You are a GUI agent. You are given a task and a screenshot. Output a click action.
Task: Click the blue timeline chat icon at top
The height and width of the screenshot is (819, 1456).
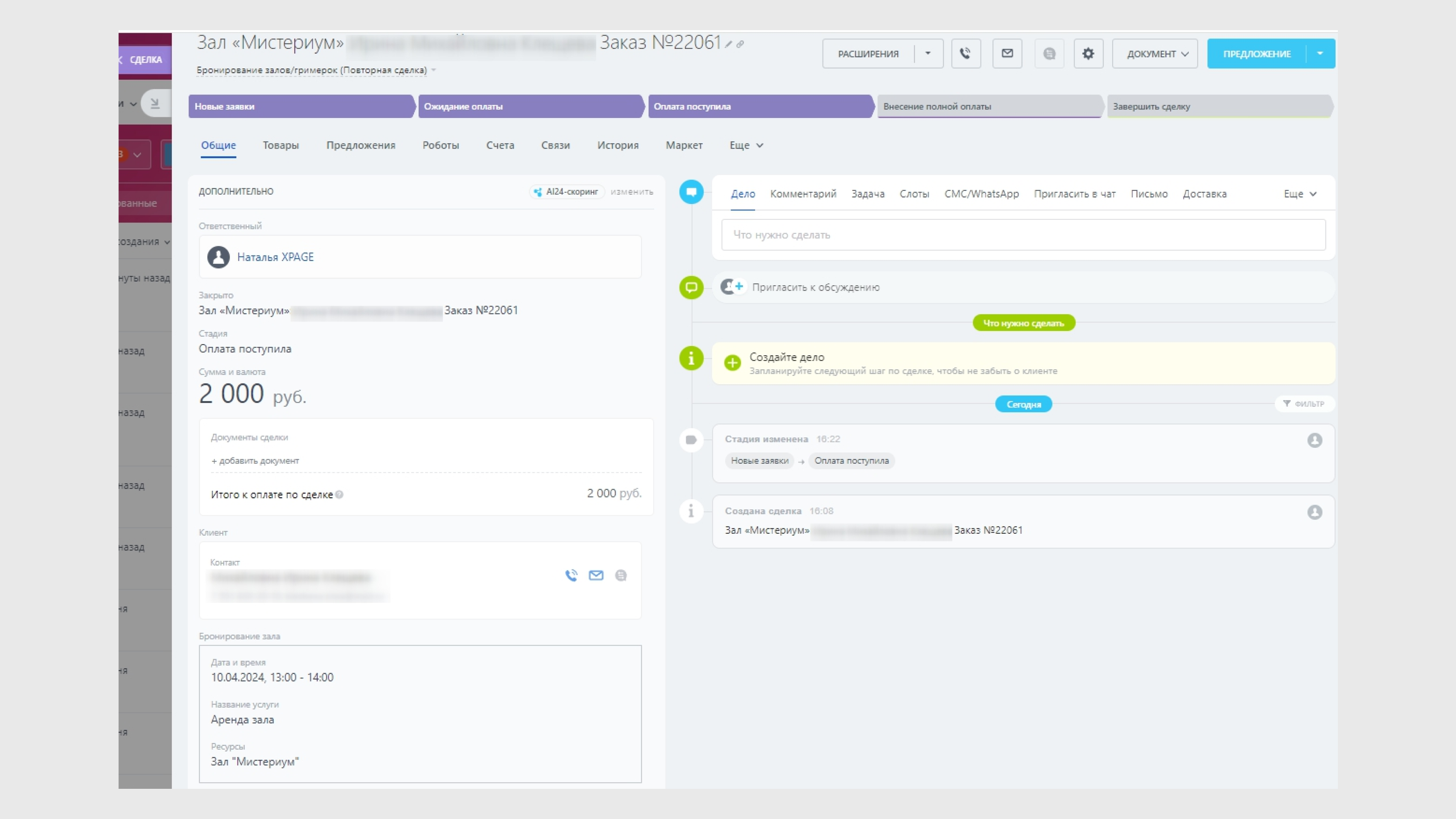click(x=691, y=192)
